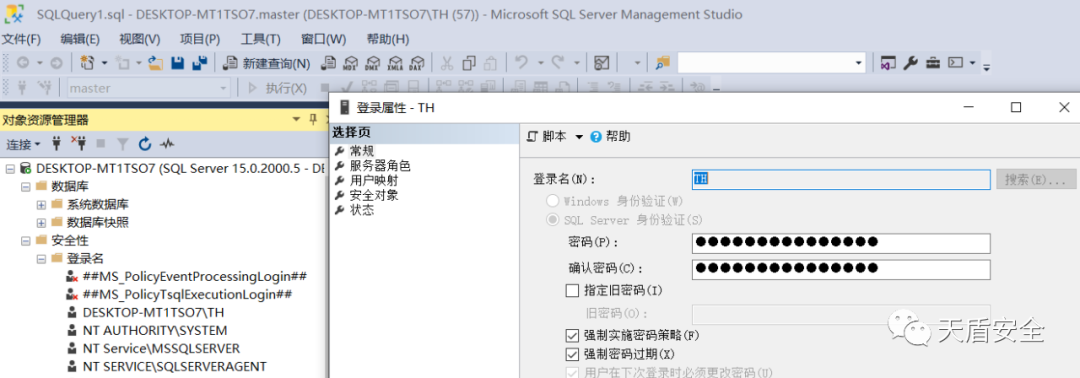
Task: Click the Save All icon
Action: [x=200, y=63]
